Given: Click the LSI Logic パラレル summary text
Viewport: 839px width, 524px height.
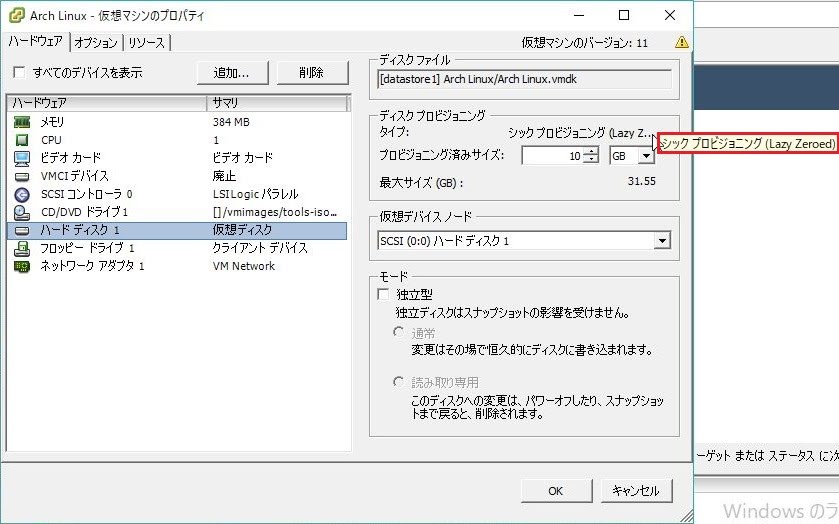Looking at the screenshot, I should (x=255, y=194).
